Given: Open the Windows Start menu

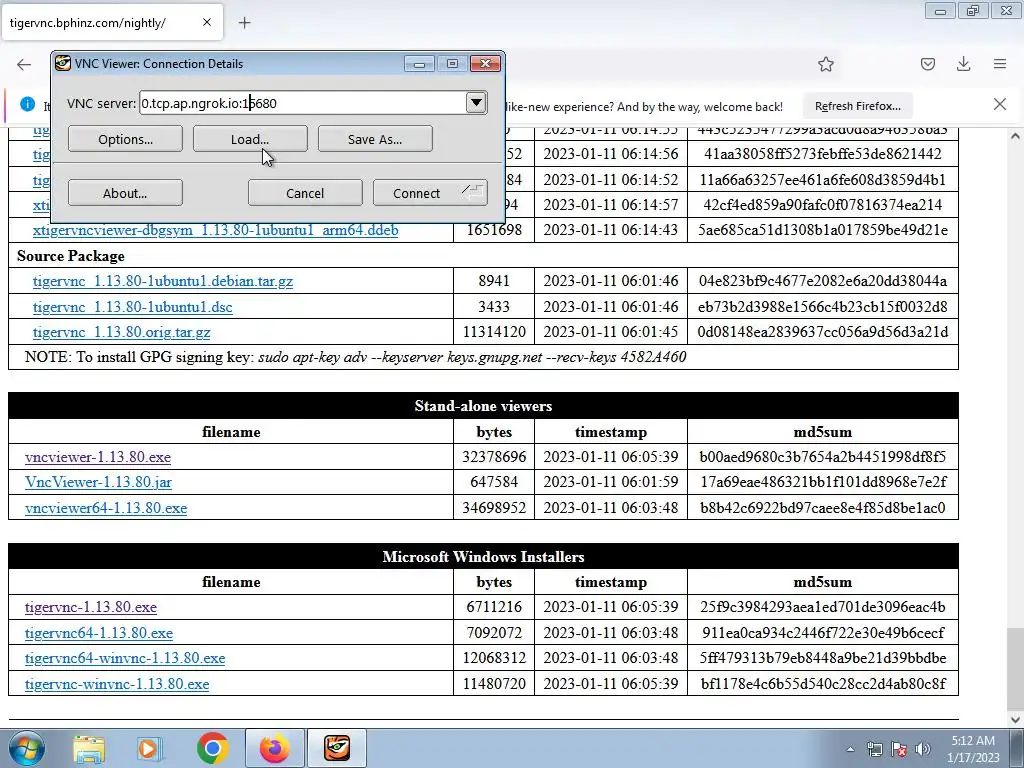Looking at the screenshot, I should pos(27,748).
